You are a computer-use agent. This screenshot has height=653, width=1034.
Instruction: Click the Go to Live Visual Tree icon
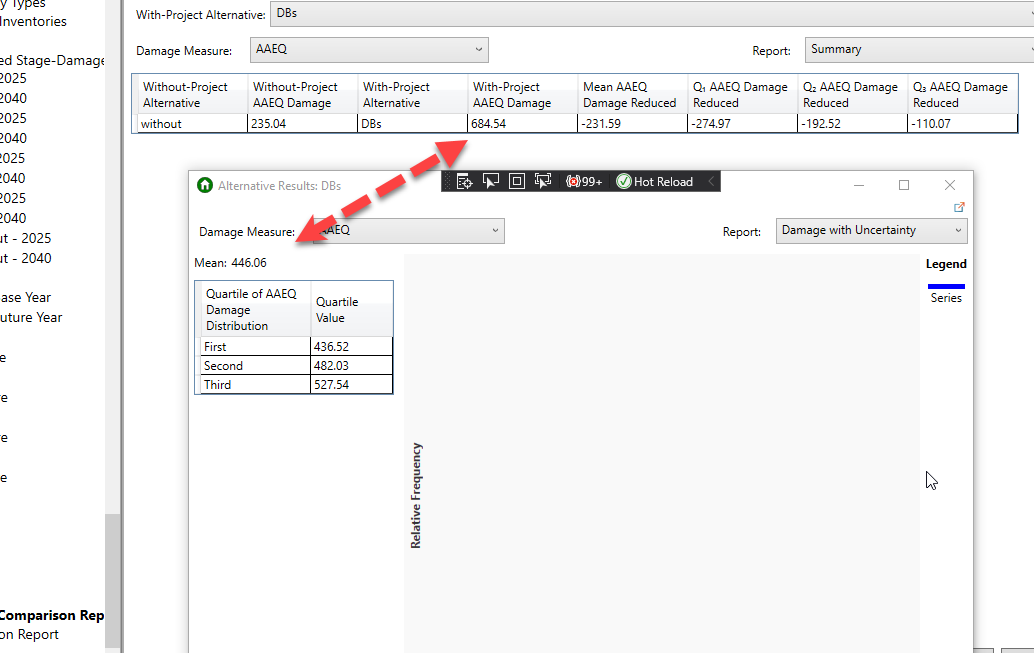point(464,181)
